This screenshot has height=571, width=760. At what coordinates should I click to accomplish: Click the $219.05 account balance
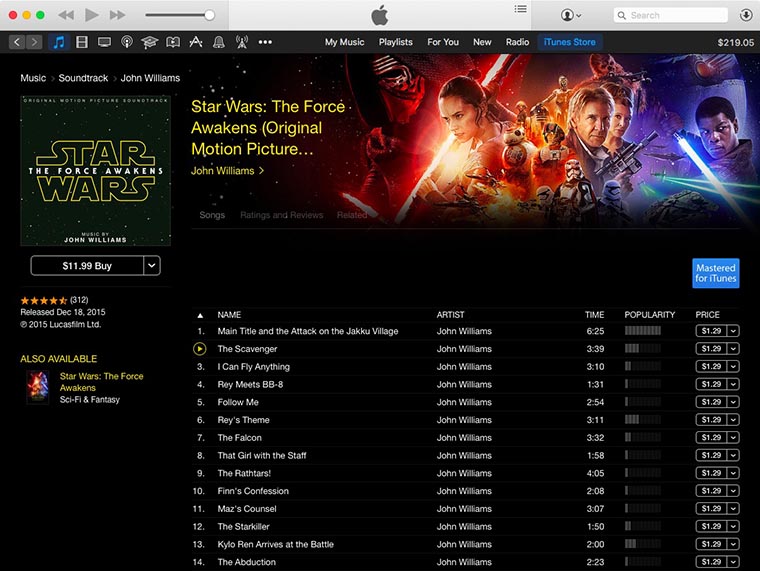click(736, 43)
